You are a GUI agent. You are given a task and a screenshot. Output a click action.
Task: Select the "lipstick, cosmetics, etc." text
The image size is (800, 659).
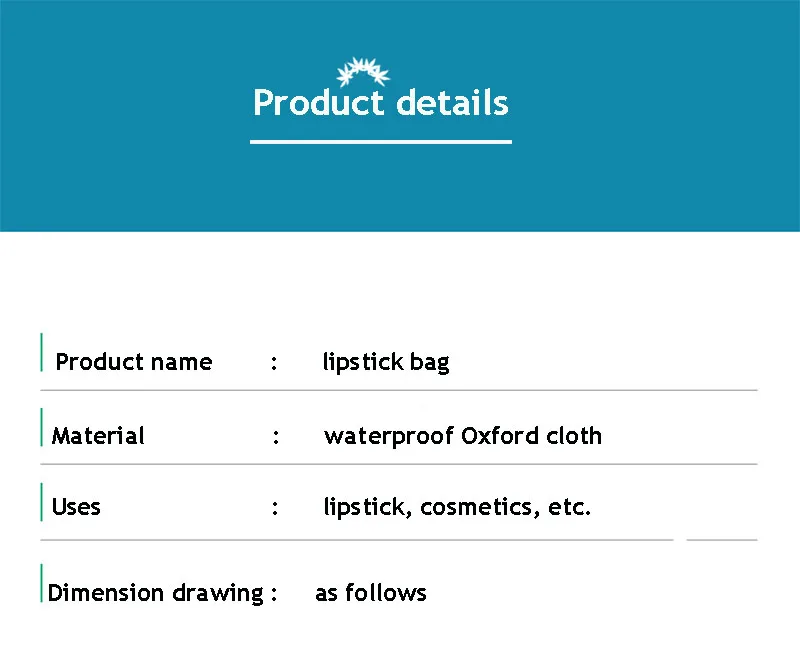457,507
